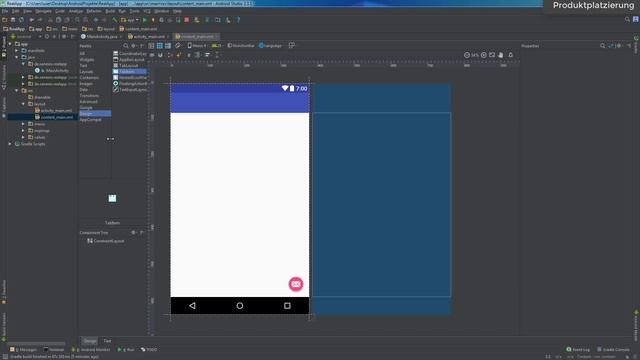Expand the manifests folder in project tree
Viewport: 640px width, 360px height.
click(17, 51)
